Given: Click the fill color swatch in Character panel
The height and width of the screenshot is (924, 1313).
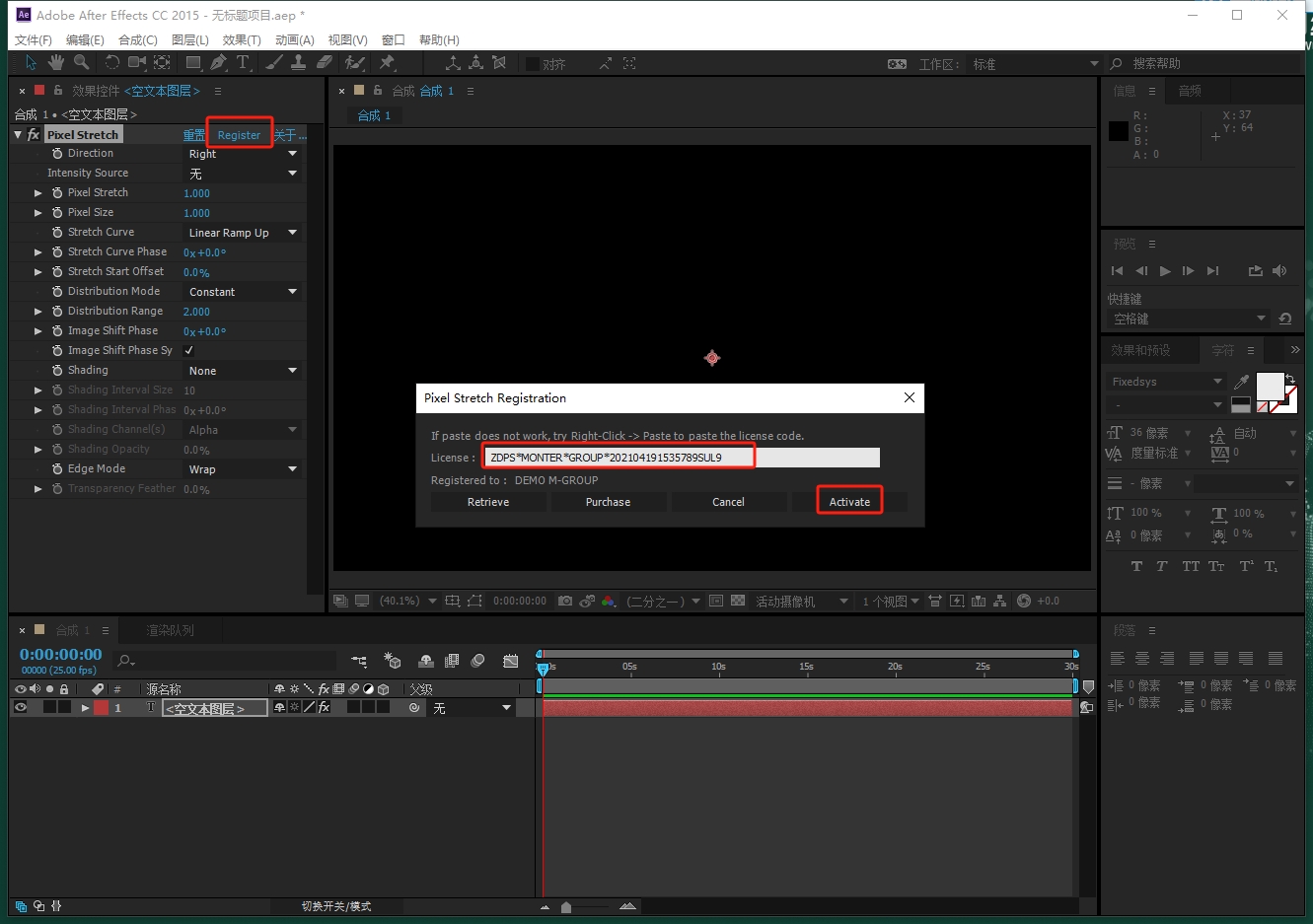Looking at the screenshot, I should pos(1269,386).
